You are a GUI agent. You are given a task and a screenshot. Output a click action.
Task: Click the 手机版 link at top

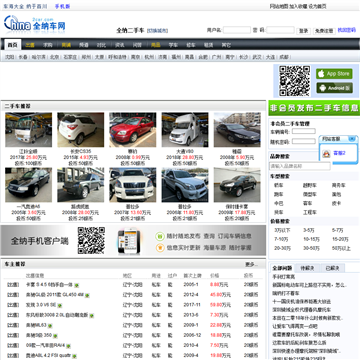(x=62, y=6)
